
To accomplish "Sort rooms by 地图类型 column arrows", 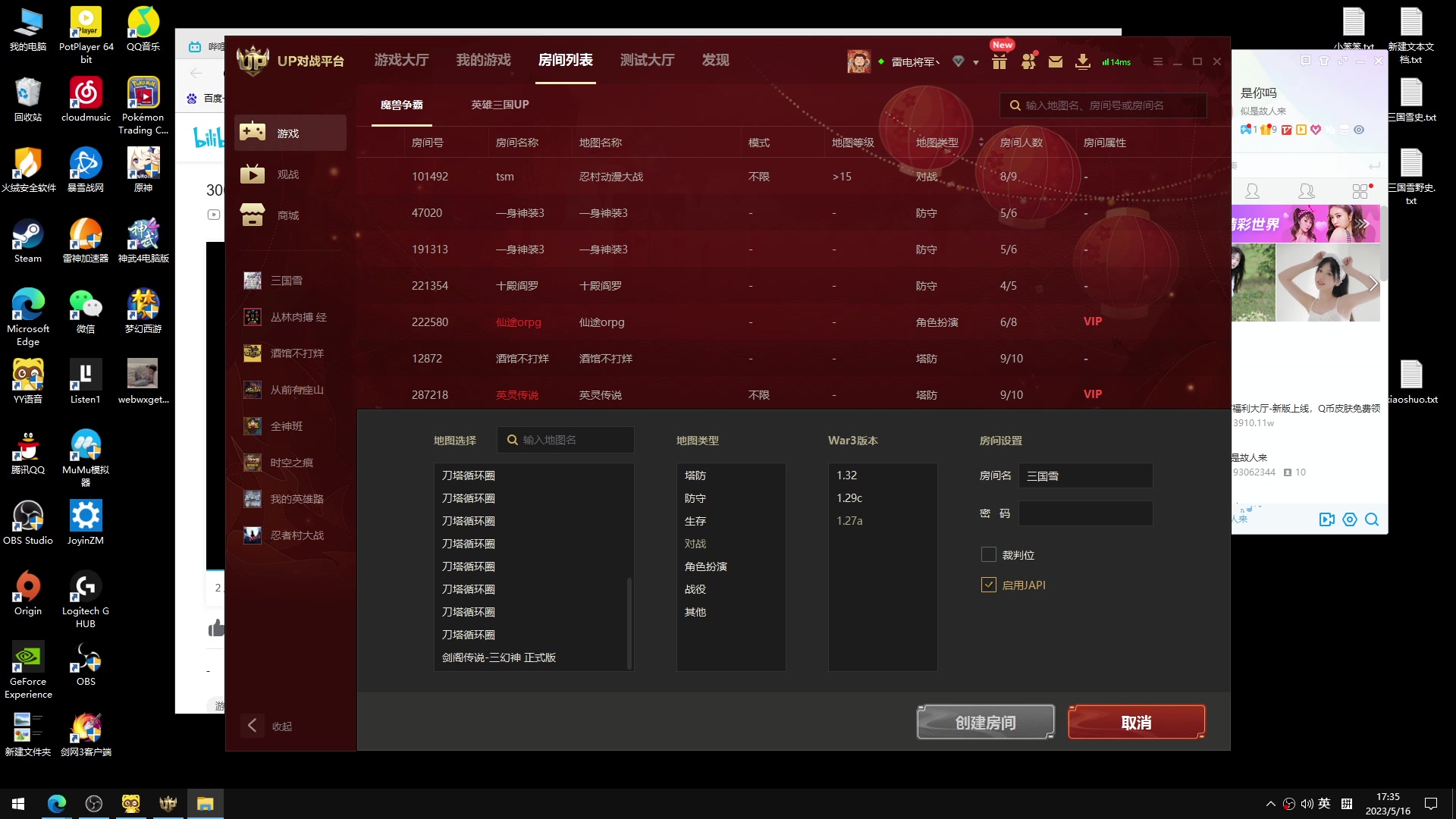I will [x=981, y=143].
